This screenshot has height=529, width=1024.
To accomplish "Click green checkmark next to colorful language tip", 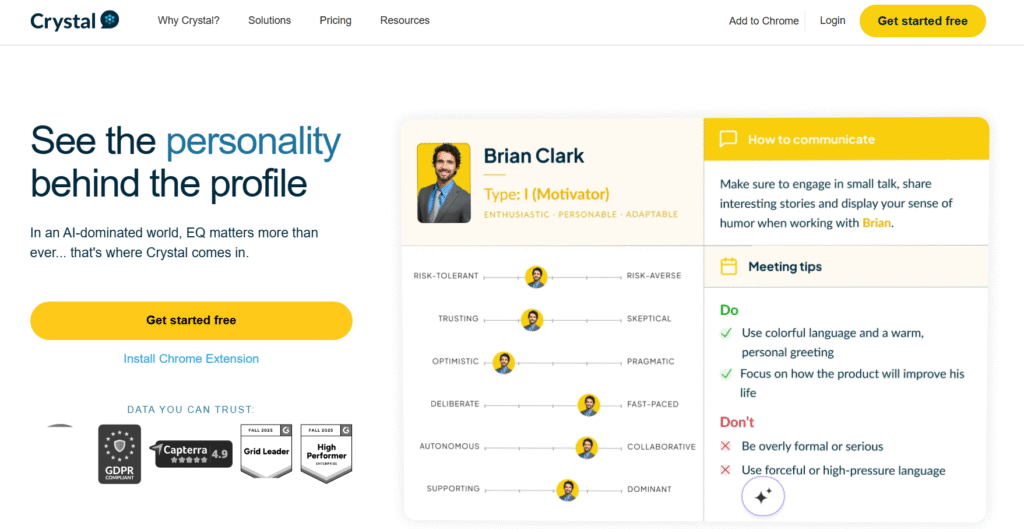I will click(x=726, y=333).
